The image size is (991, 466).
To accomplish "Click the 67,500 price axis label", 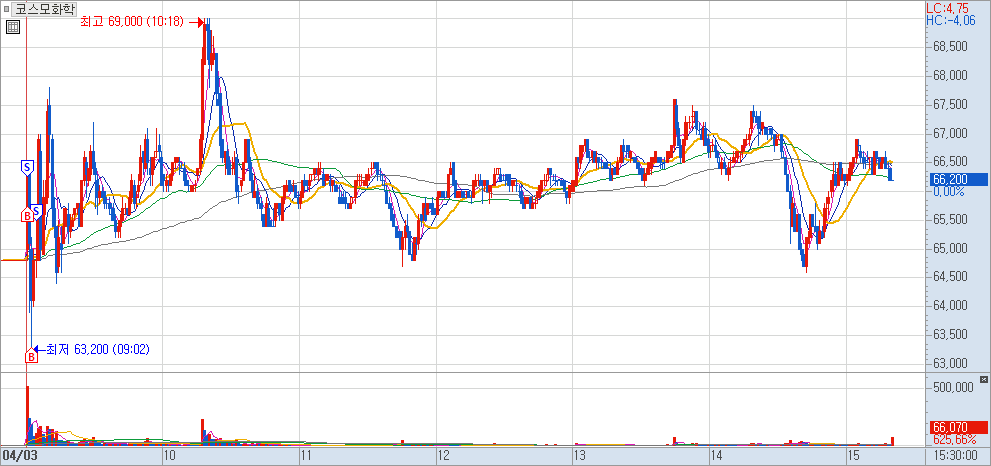I will tap(950, 105).
